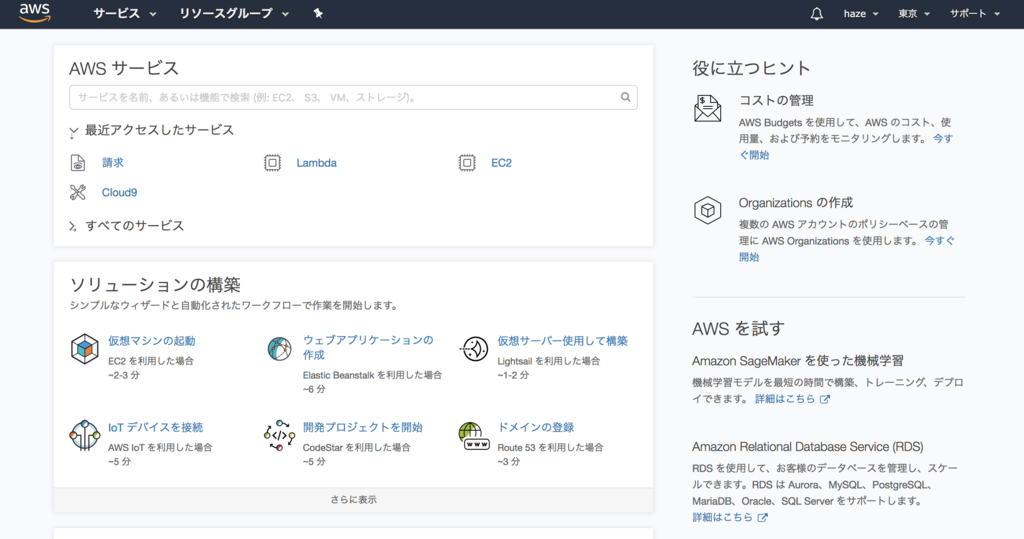Open the Lambda service link
1024x539 pixels.
(316, 163)
